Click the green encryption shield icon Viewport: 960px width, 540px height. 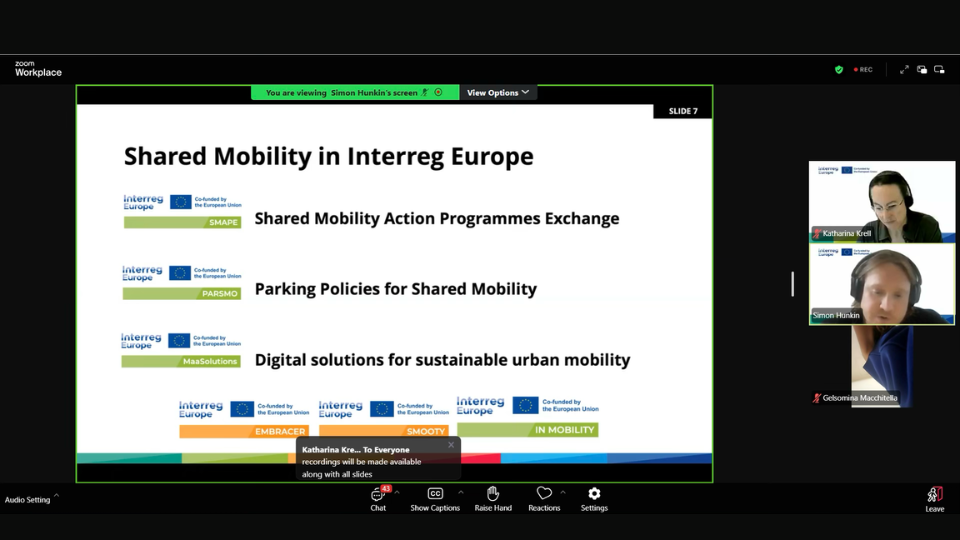(x=839, y=70)
